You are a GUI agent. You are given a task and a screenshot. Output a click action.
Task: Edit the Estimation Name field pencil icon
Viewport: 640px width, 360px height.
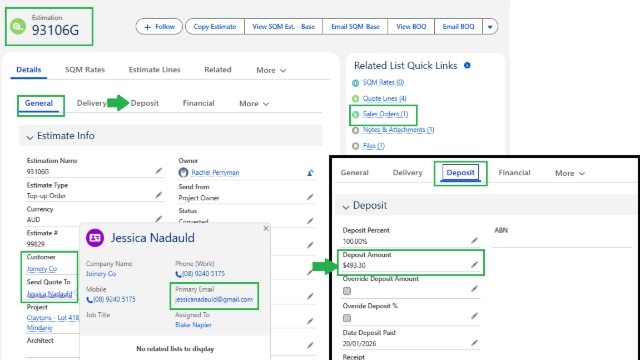pyautogui.click(x=158, y=171)
